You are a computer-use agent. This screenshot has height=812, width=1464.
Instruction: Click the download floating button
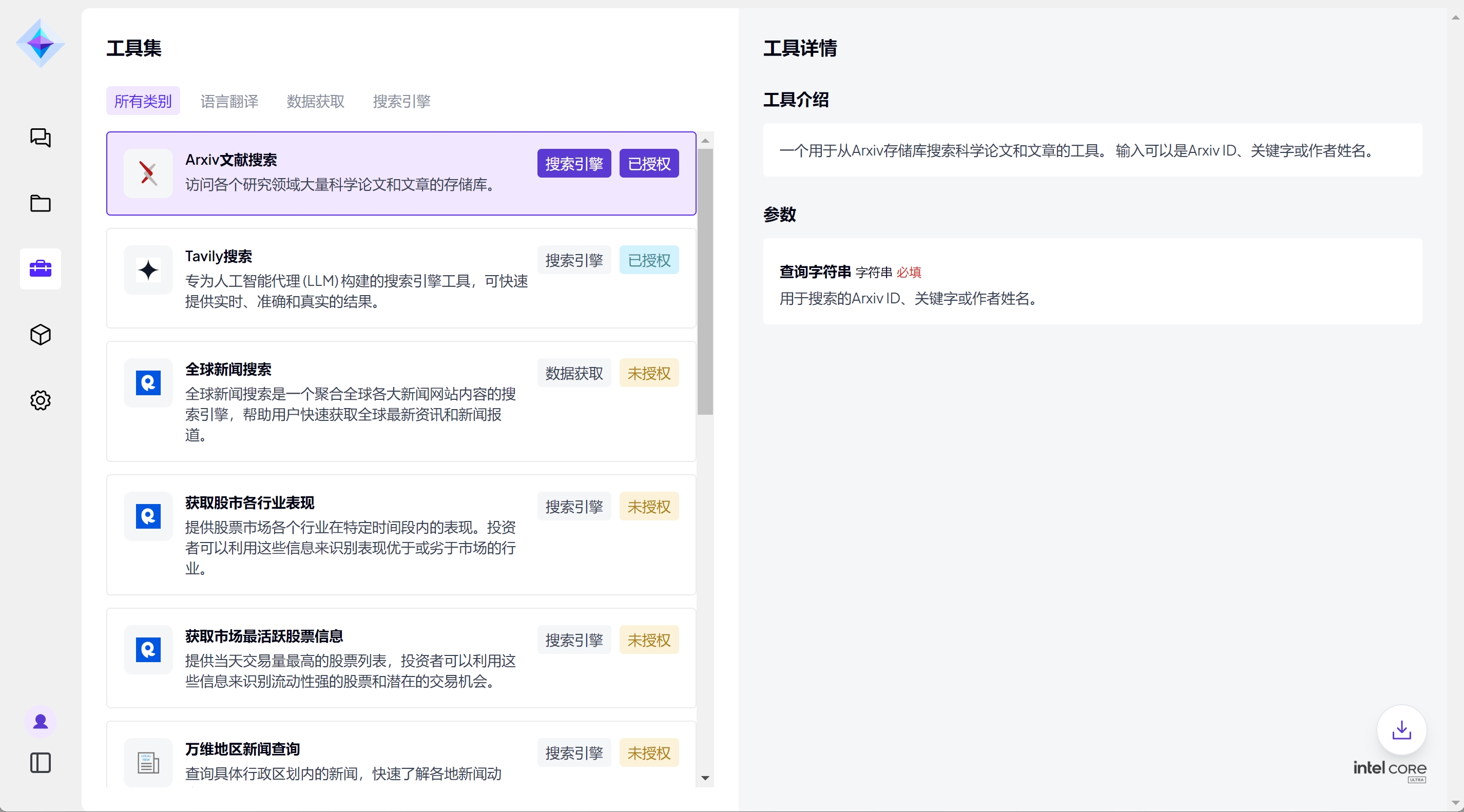point(1401,729)
